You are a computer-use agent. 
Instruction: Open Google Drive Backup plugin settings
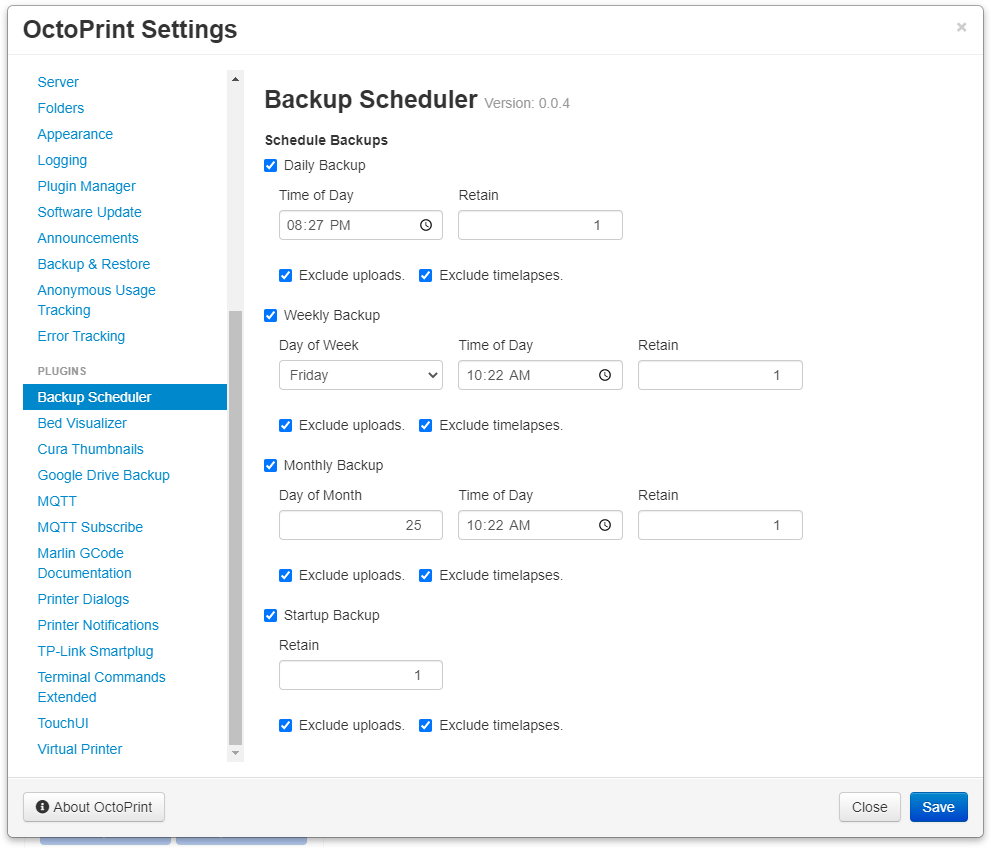pos(104,475)
